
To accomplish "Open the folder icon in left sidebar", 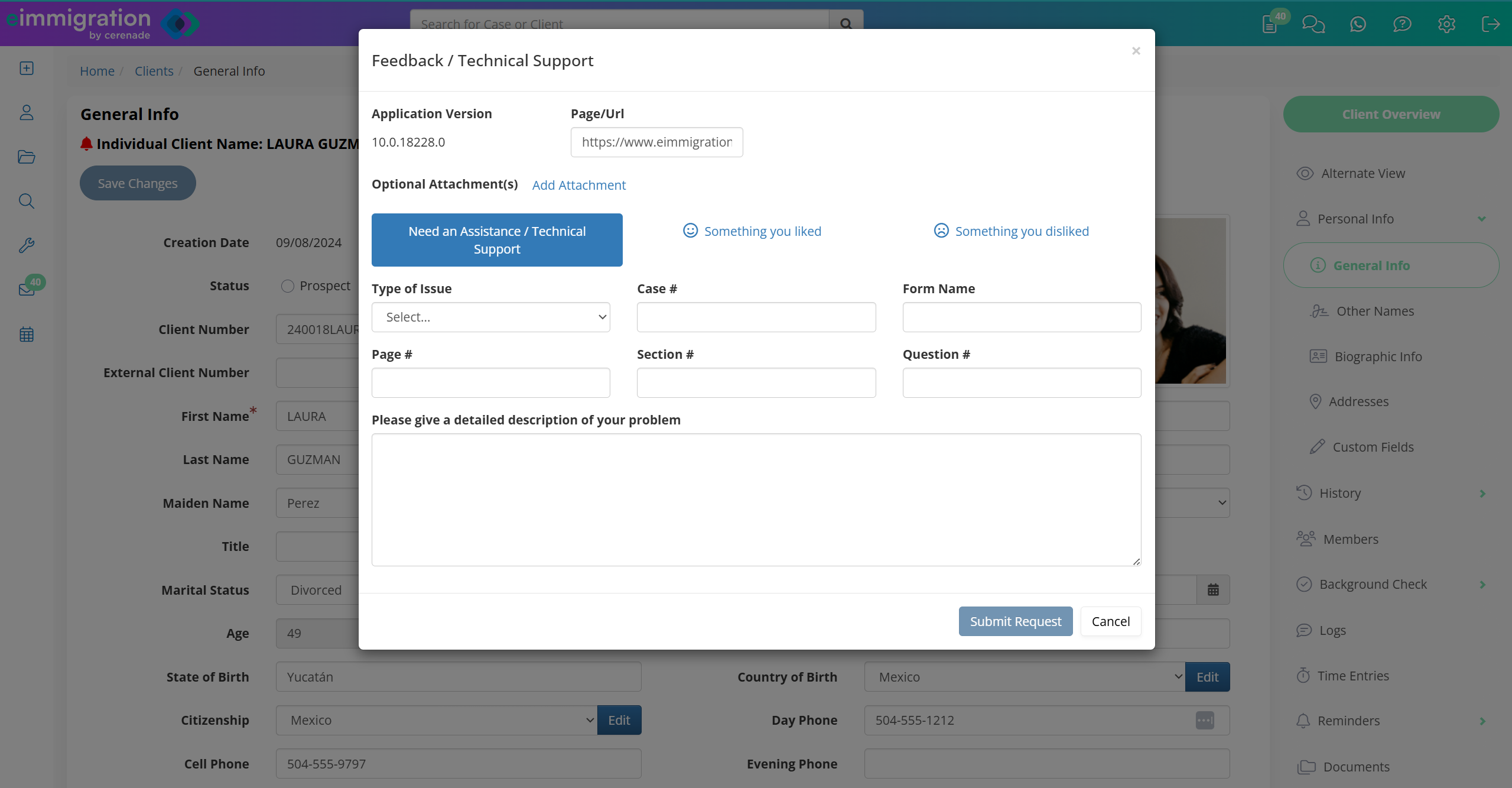I will pyautogui.click(x=27, y=157).
